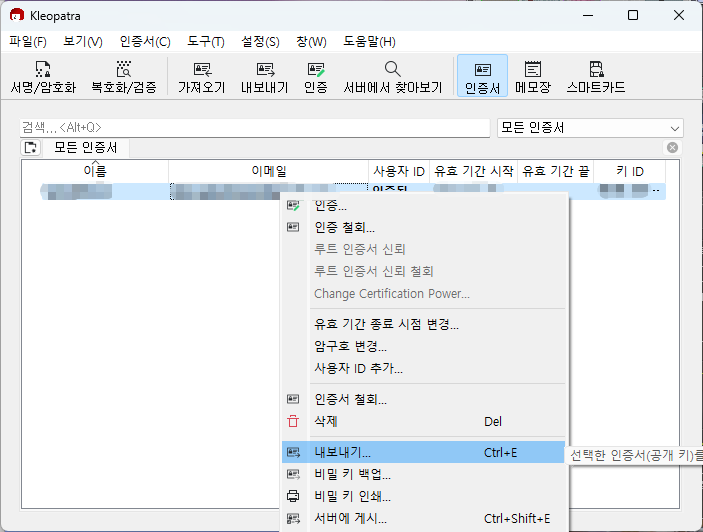Click the 인증 certify toolbar icon
This screenshot has width=703, height=532.
pos(316,77)
